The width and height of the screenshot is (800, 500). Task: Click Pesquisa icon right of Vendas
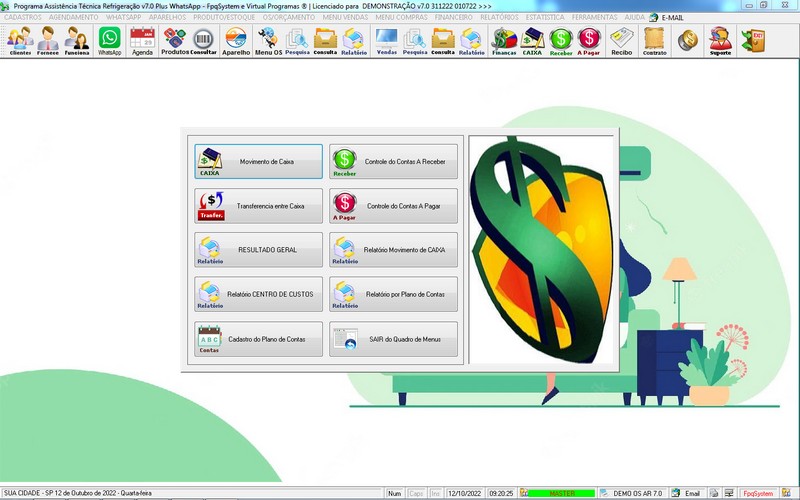point(415,41)
